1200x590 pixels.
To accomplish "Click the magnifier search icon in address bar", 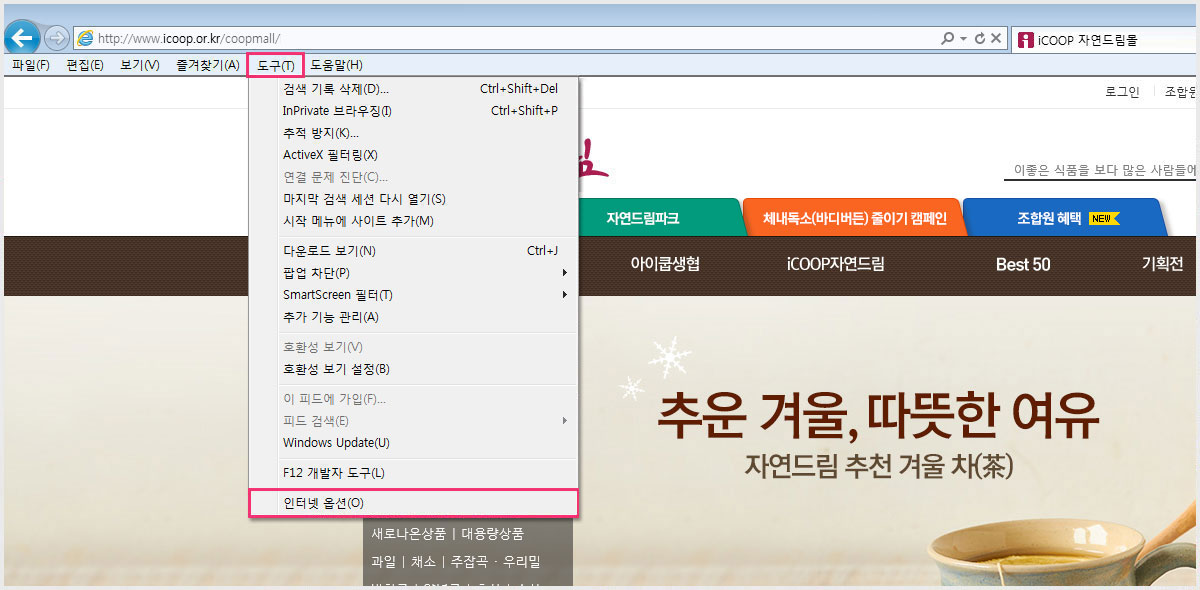I will 947,39.
